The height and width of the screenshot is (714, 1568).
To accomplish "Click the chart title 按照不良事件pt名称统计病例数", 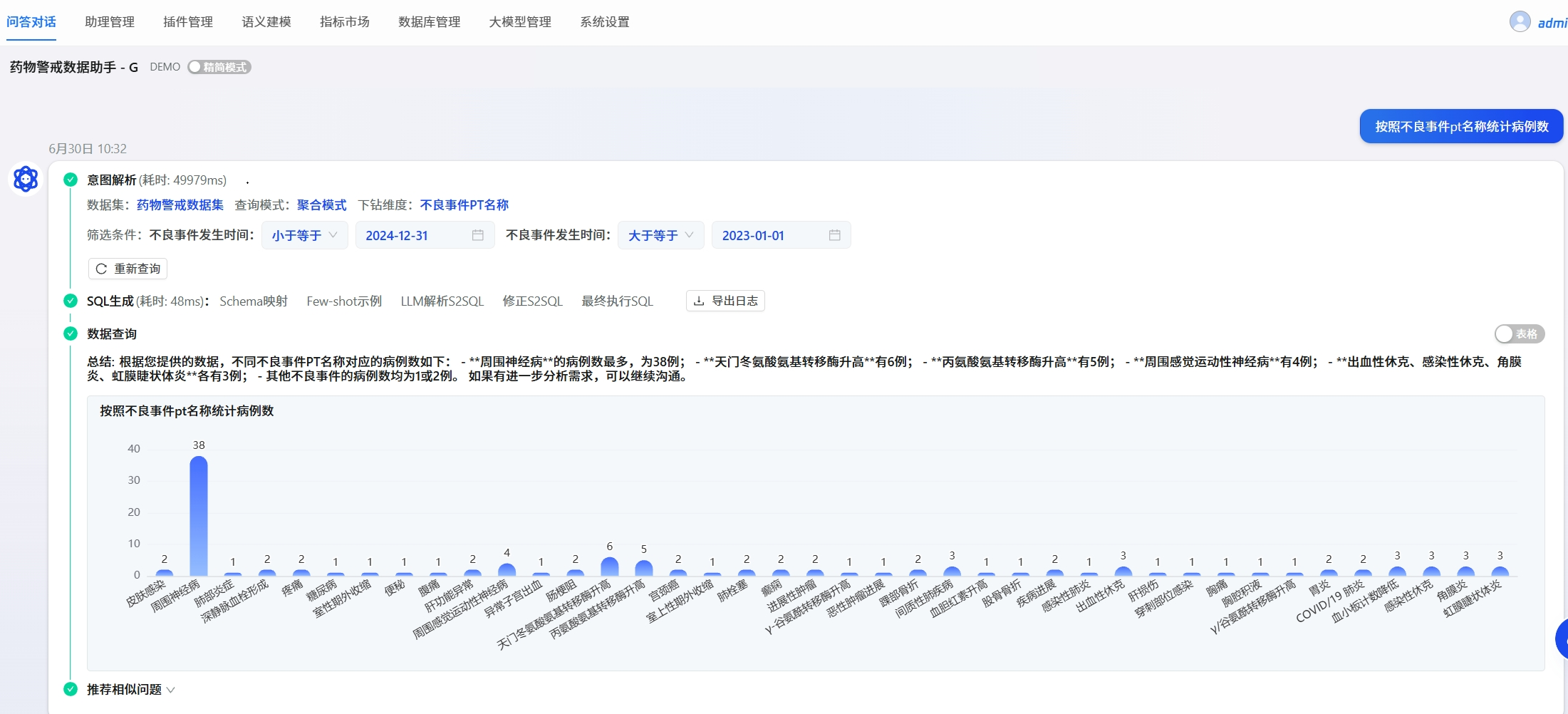I will [x=187, y=411].
